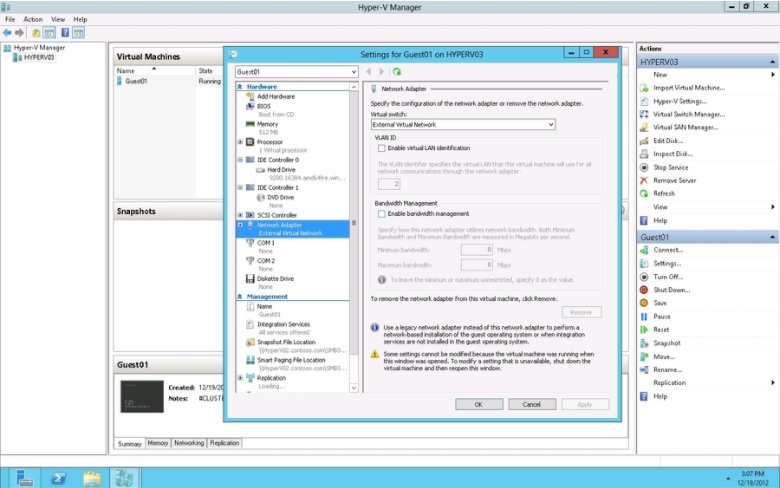
Task: Select Memory in hardware tree
Action: [x=267, y=124]
